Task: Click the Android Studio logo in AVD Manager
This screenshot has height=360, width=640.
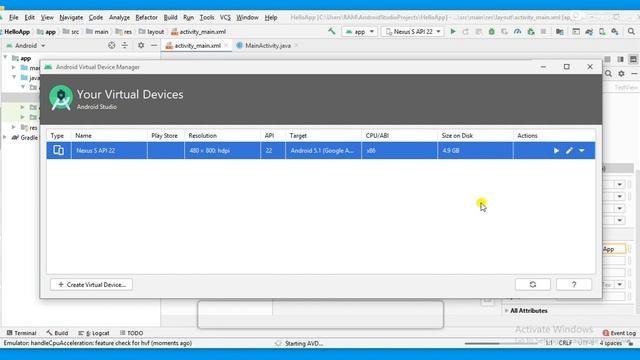Action: [61, 98]
